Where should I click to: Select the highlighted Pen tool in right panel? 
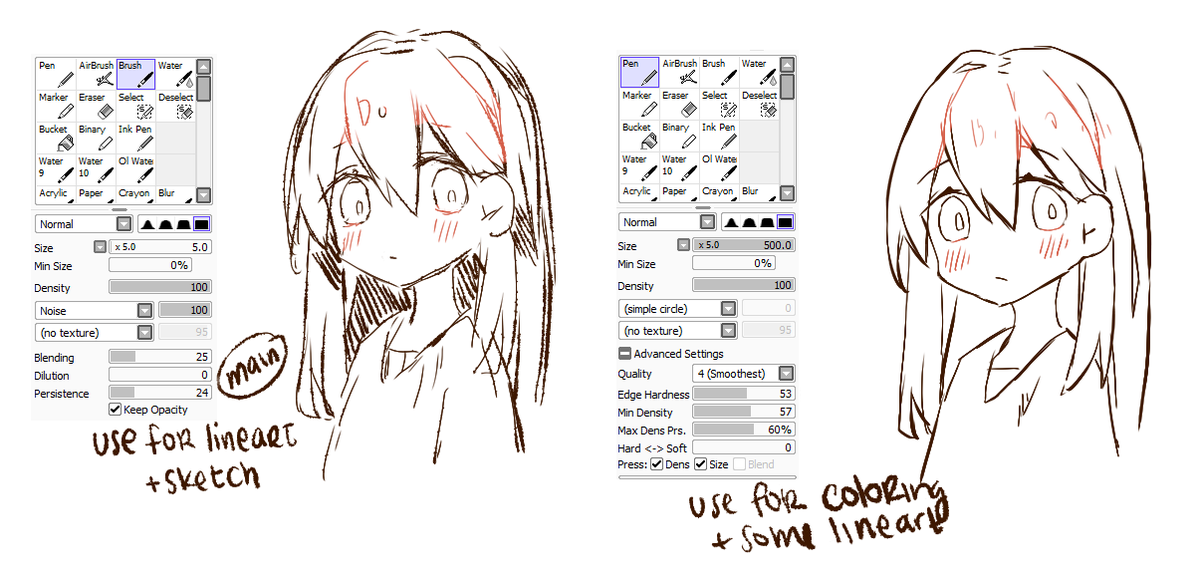pos(640,71)
